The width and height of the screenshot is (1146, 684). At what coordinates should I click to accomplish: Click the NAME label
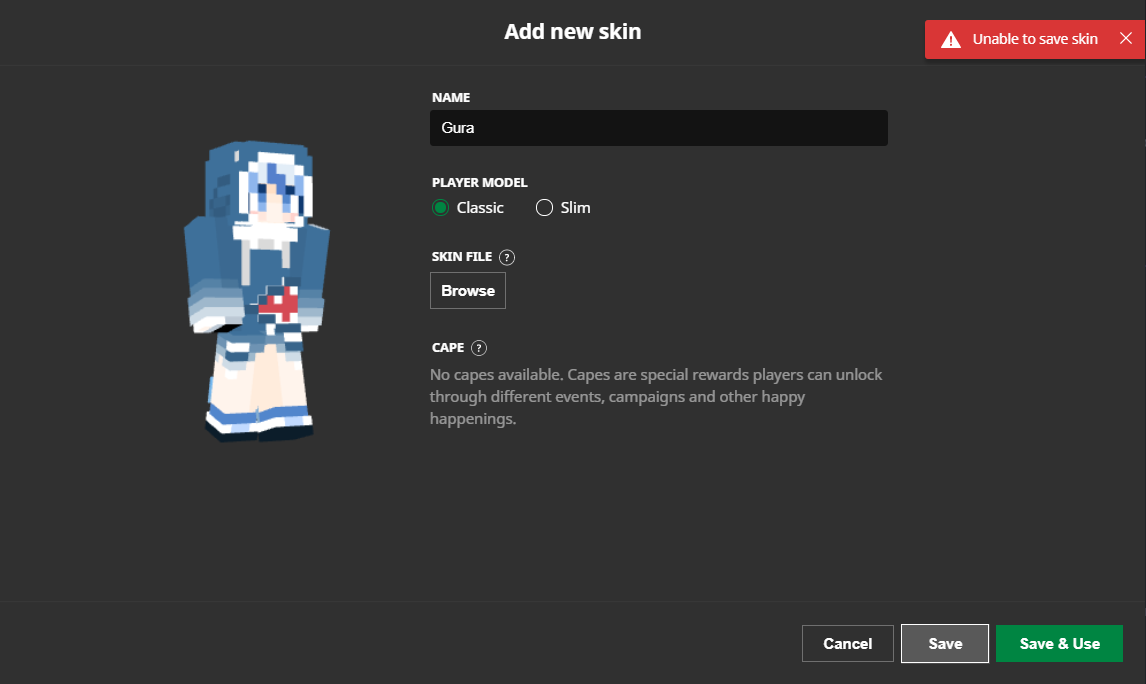(451, 97)
